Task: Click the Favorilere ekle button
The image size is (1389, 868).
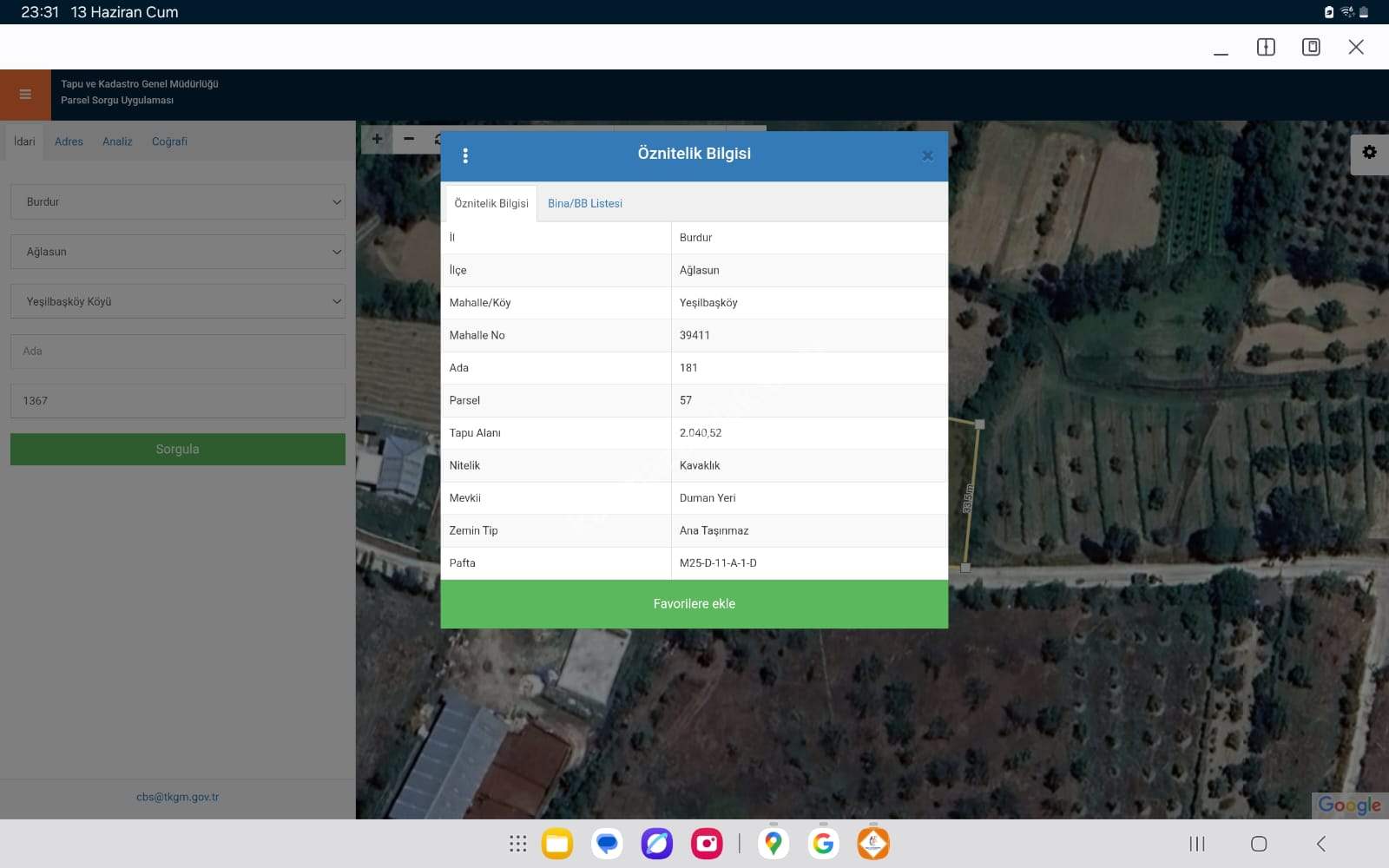Action: [694, 604]
